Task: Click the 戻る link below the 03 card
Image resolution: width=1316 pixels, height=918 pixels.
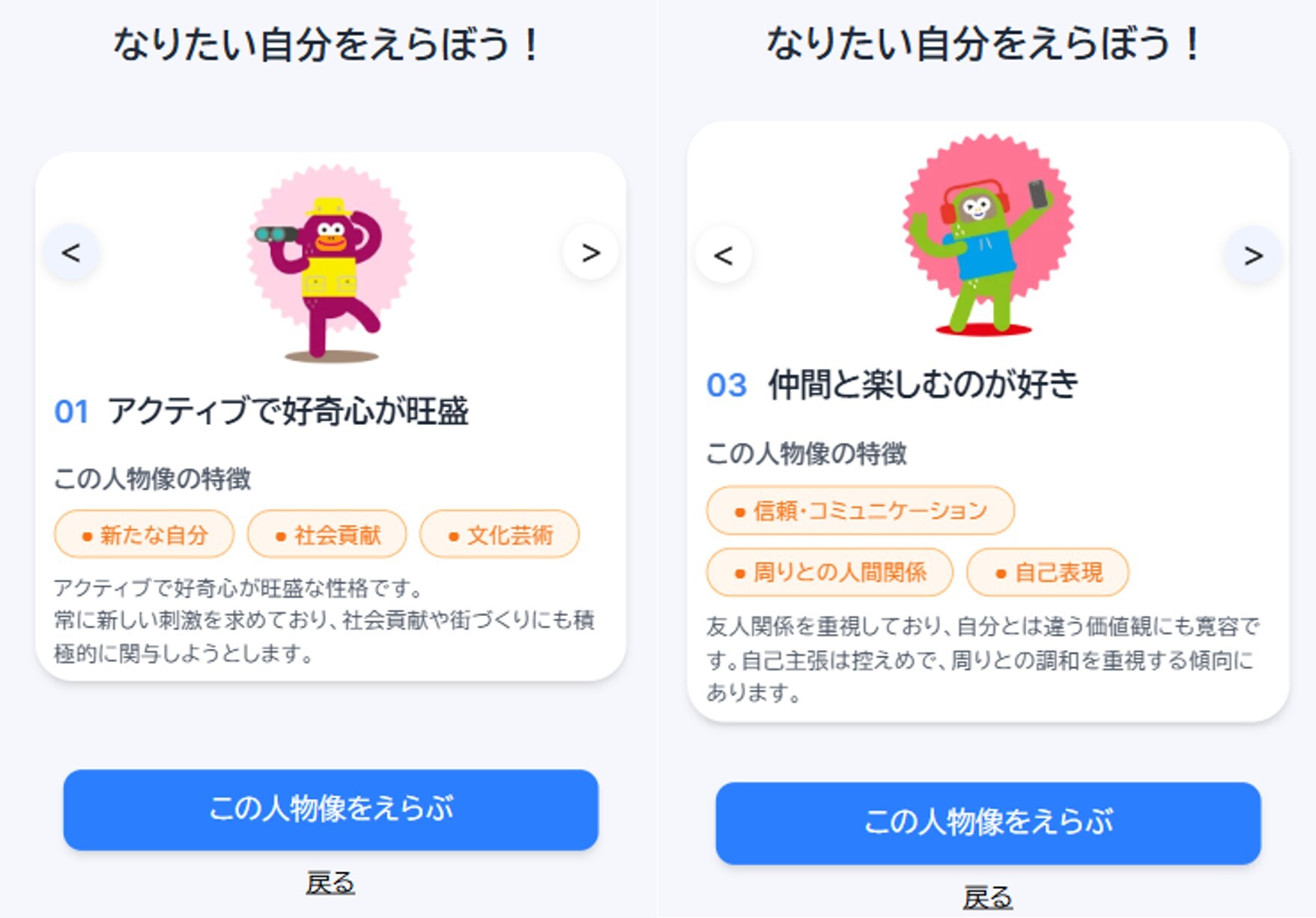Action: coord(987,897)
